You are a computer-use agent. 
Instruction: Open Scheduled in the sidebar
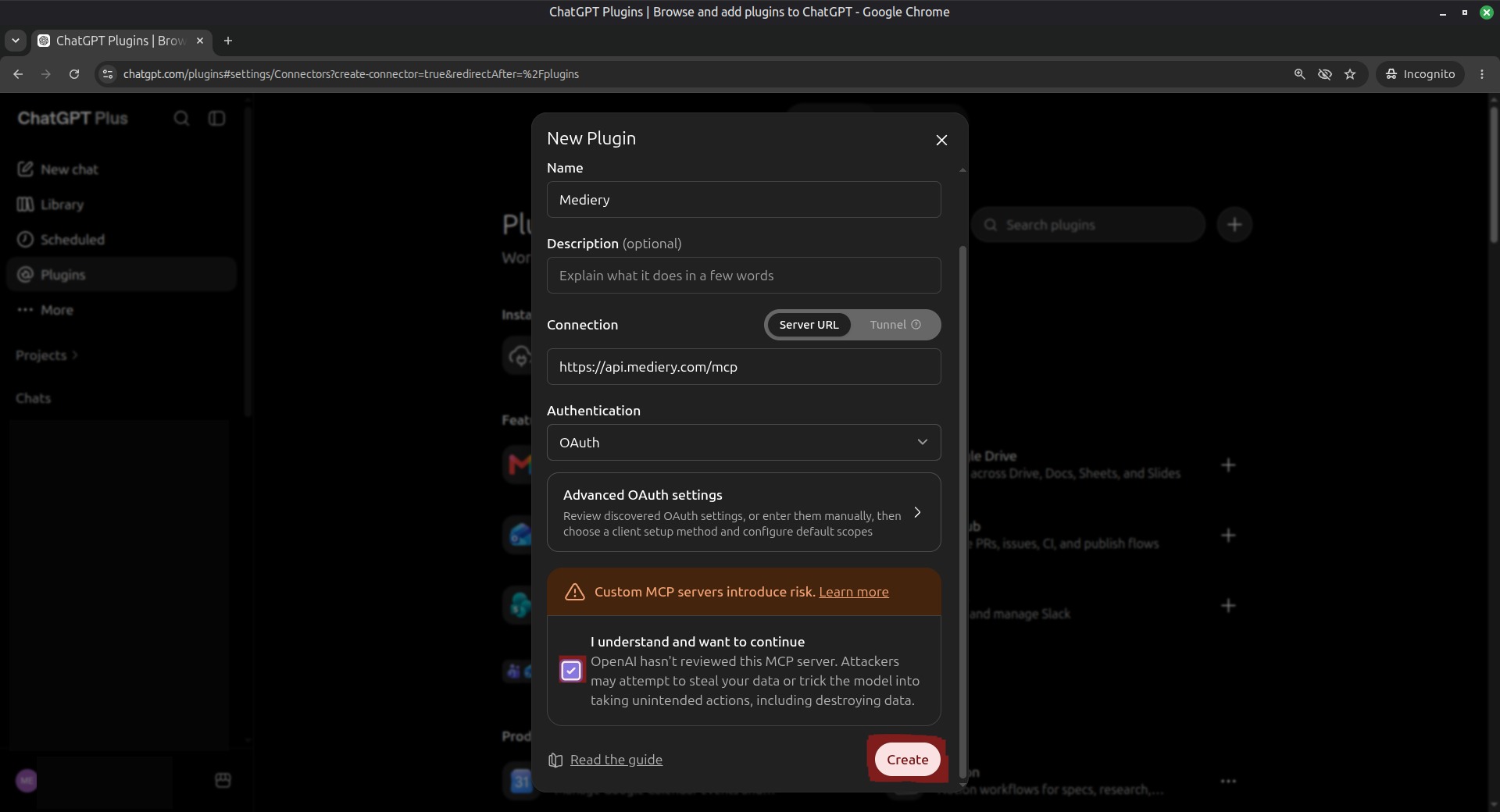click(x=121, y=240)
